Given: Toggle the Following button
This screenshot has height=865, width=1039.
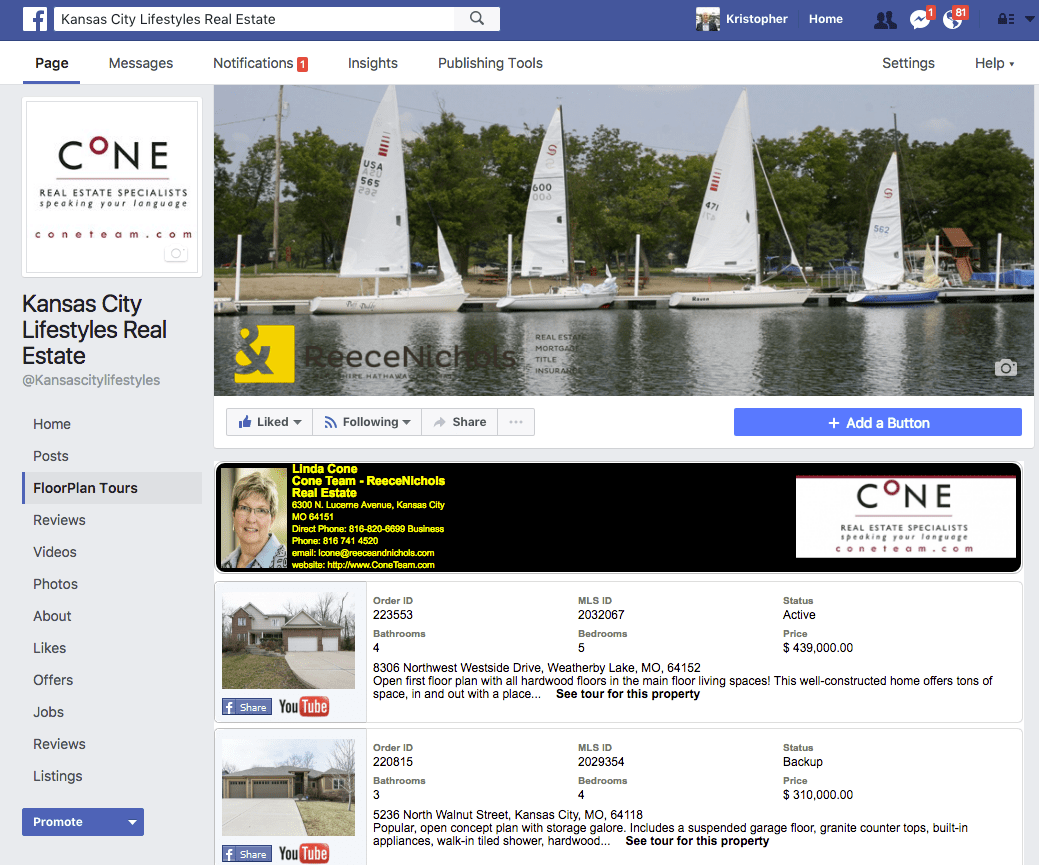Looking at the screenshot, I should 367,422.
